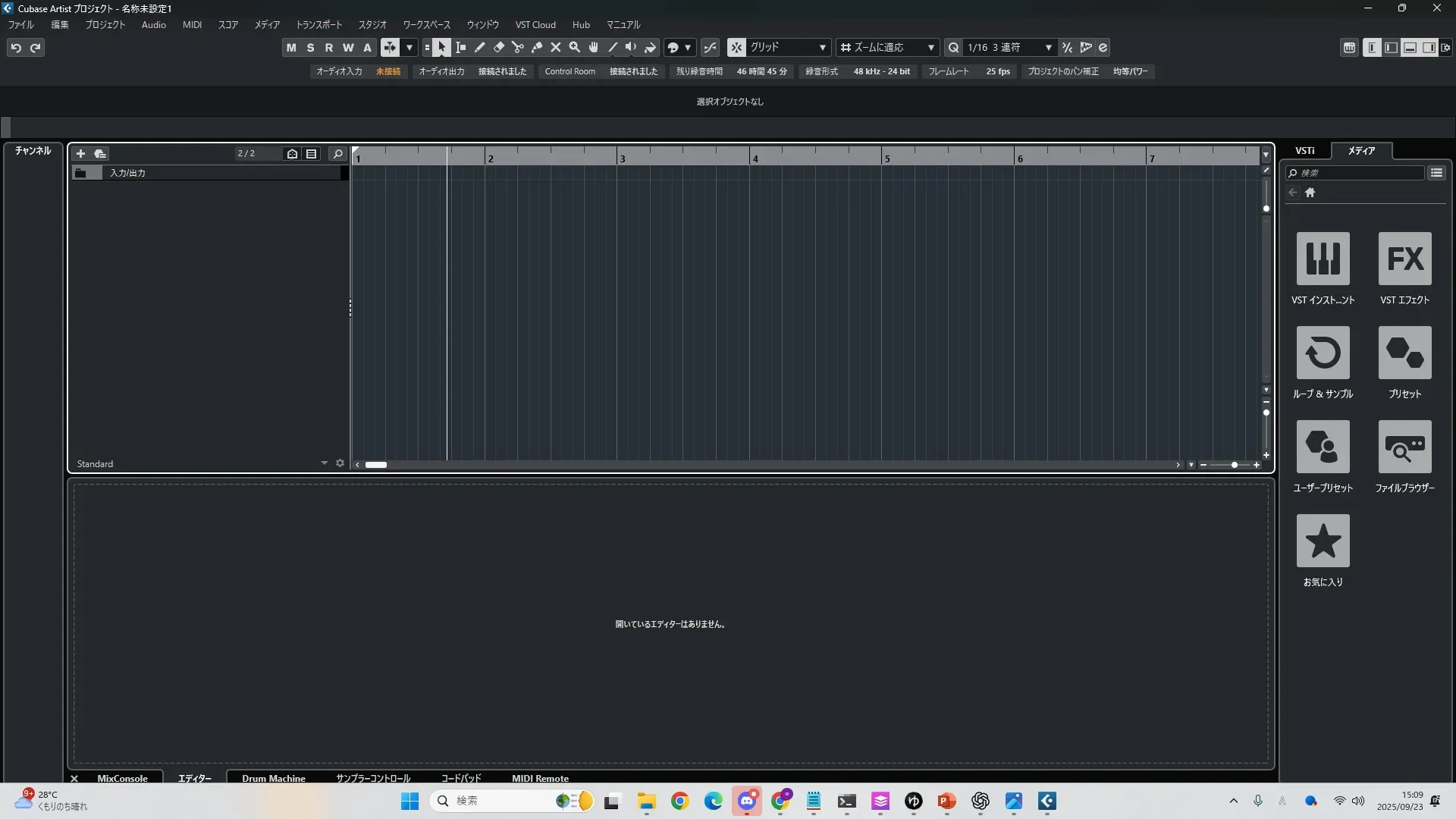Open the グリッド snap type dropdown

point(788,48)
